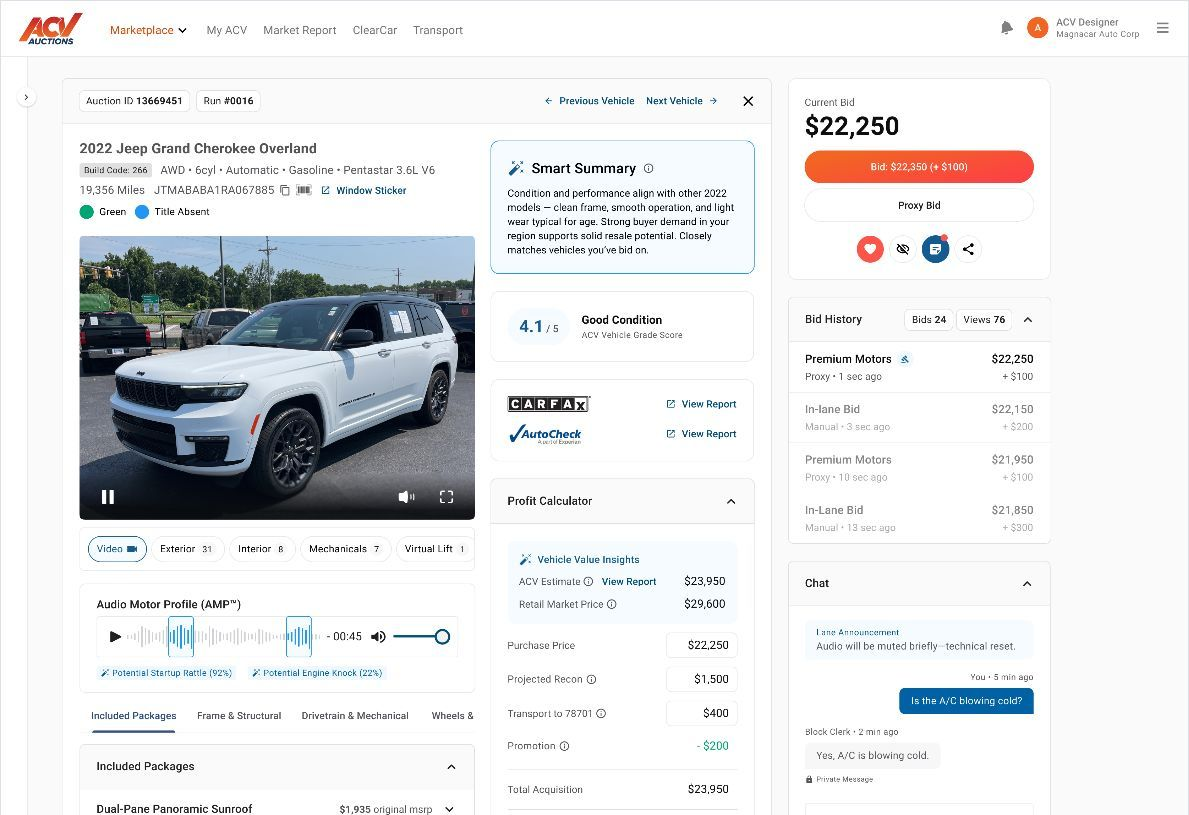This screenshot has height=815, width=1189.
Task: Show Views 76 list
Action: pyautogui.click(x=984, y=319)
